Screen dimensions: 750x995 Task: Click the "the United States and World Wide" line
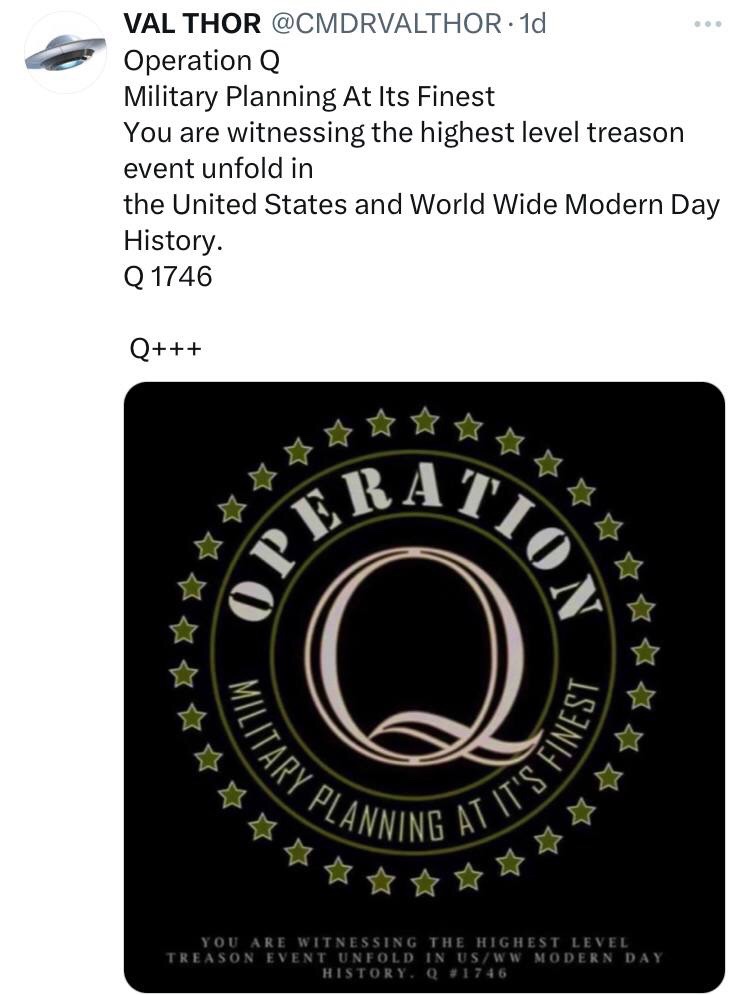(421, 205)
